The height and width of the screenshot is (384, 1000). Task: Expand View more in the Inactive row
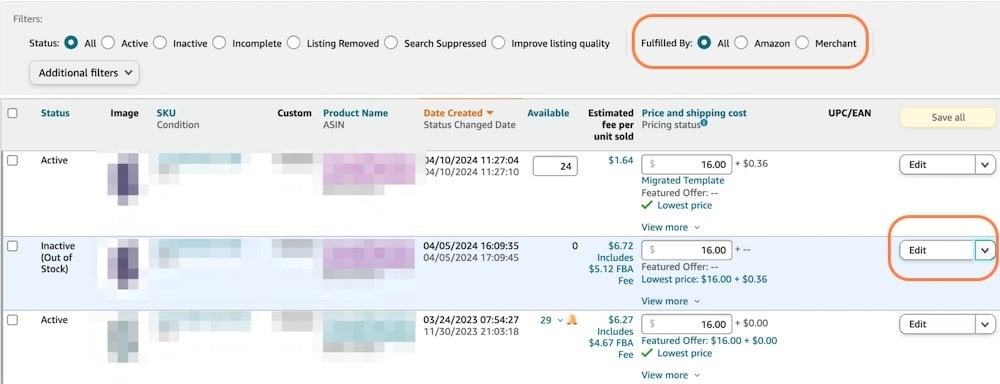(x=670, y=301)
